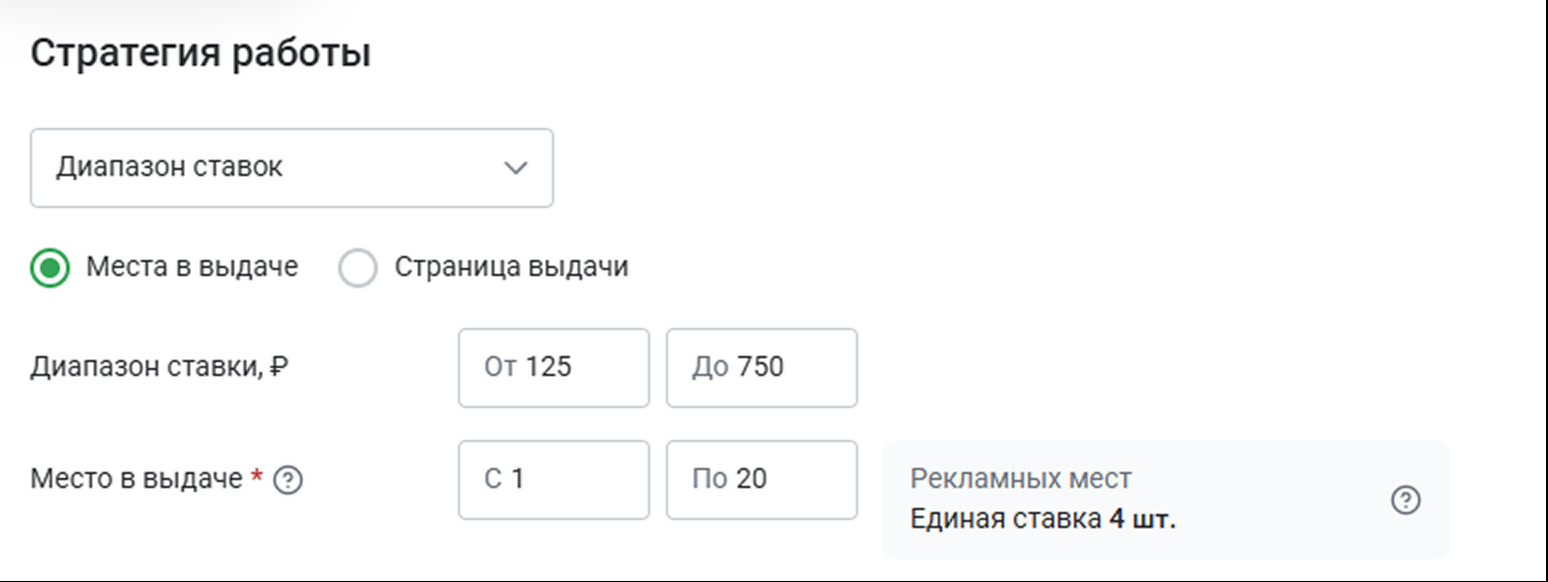Viewport: 1548px width, 582px height.
Task: Open the Диапазон ставок strategy combo box
Action: click(x=292, y=168)
